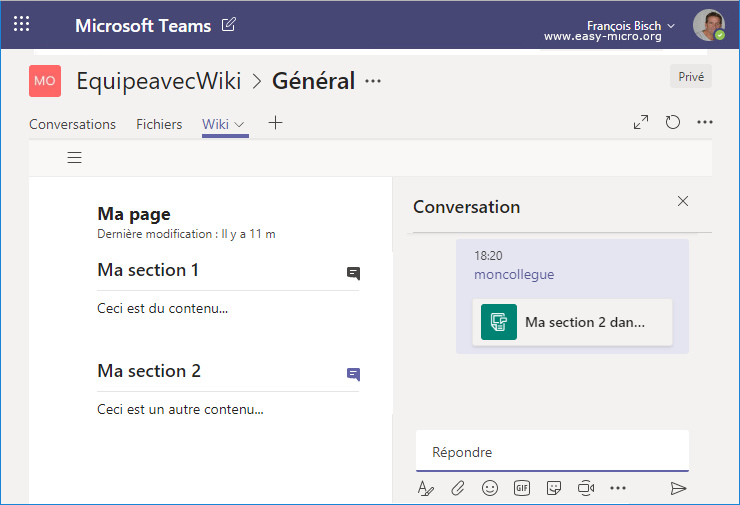
Task: Click the Ma page title
Action: pyautogui.click(x=134, y=214)
